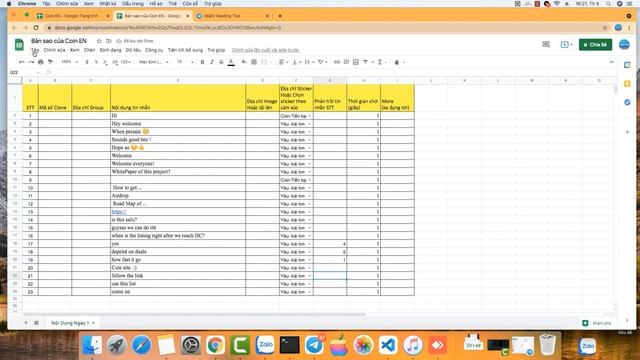Open Terminal from the Dock
This screenshot has height=360, width=640.
289,345
